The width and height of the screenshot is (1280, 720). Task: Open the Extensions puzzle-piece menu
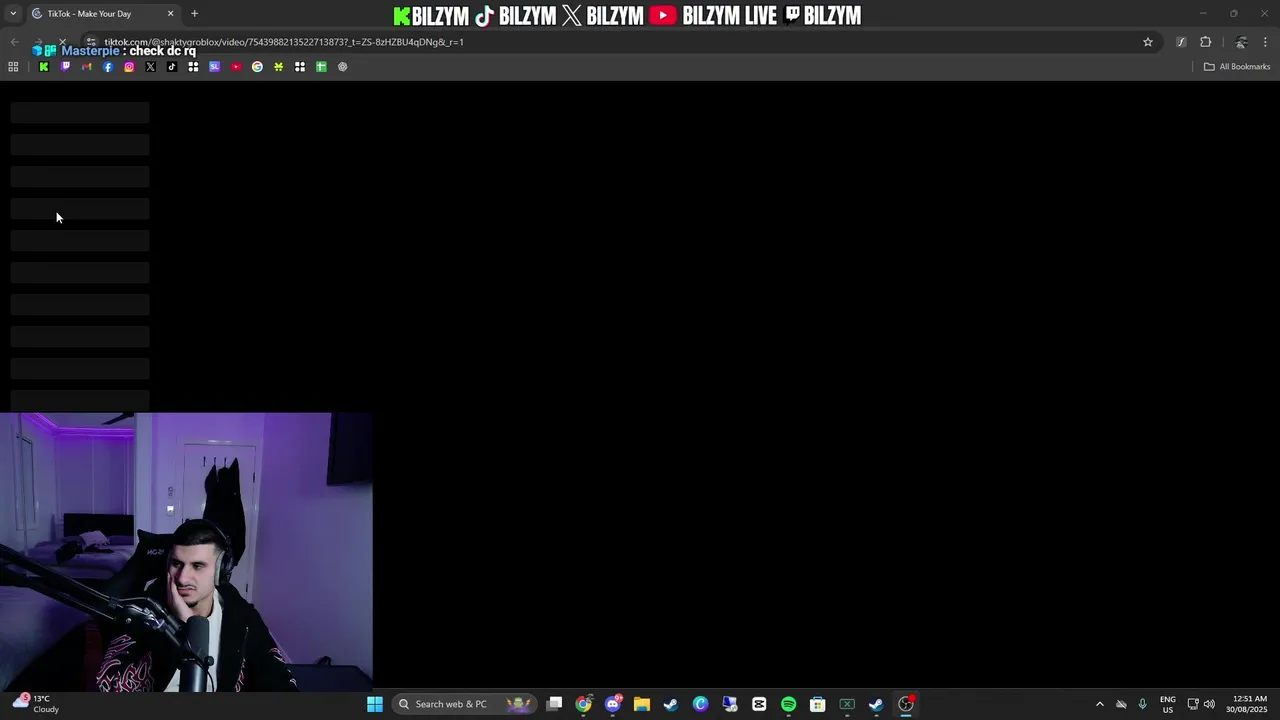(1205, 42)
